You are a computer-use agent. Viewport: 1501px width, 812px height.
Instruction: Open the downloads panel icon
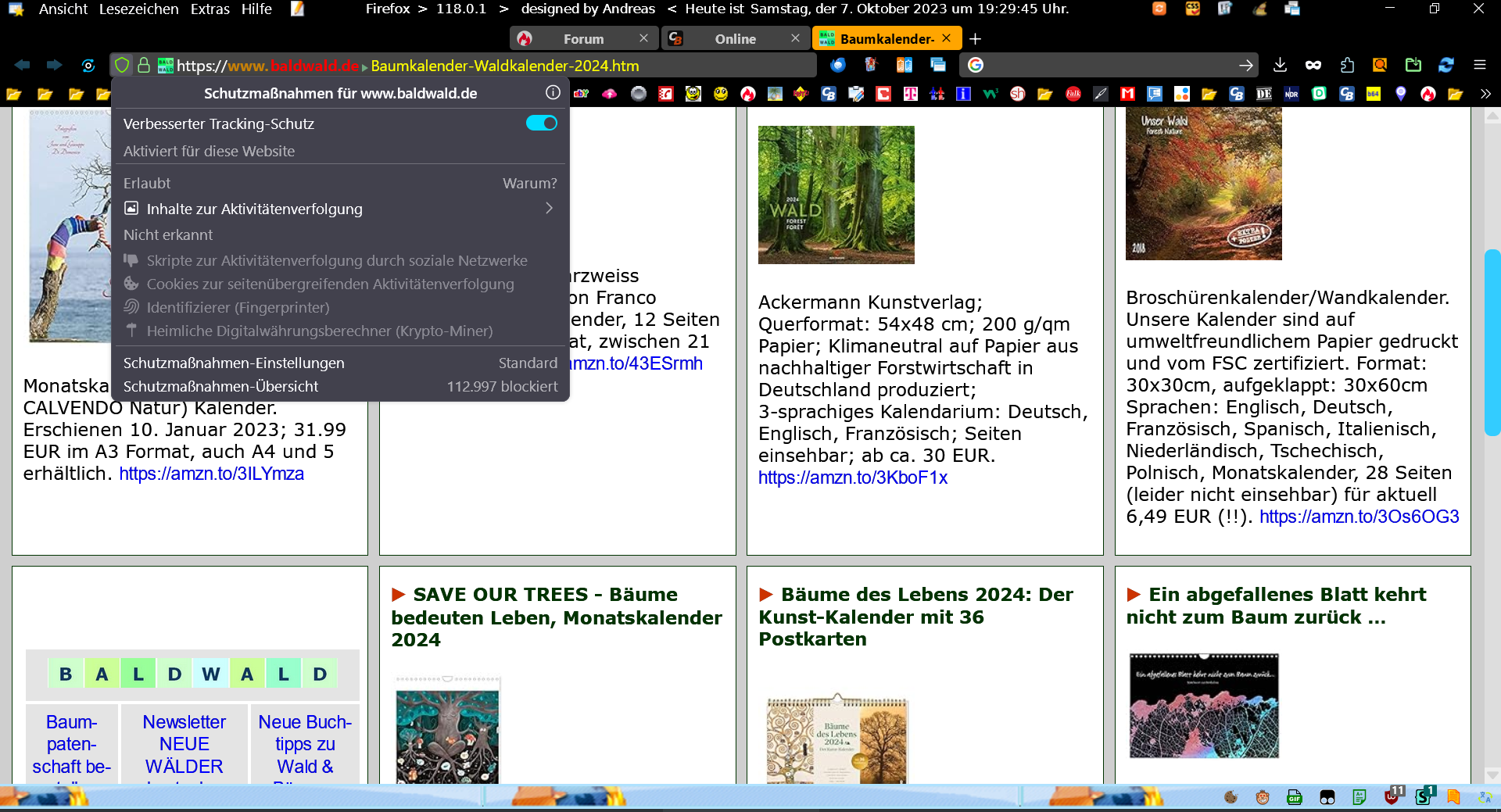[1280, 66]
